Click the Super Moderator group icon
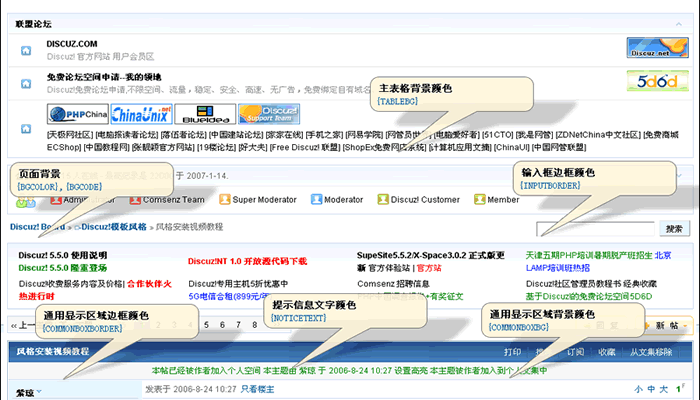This screenshot has height=400, width=700. point(223,200)
